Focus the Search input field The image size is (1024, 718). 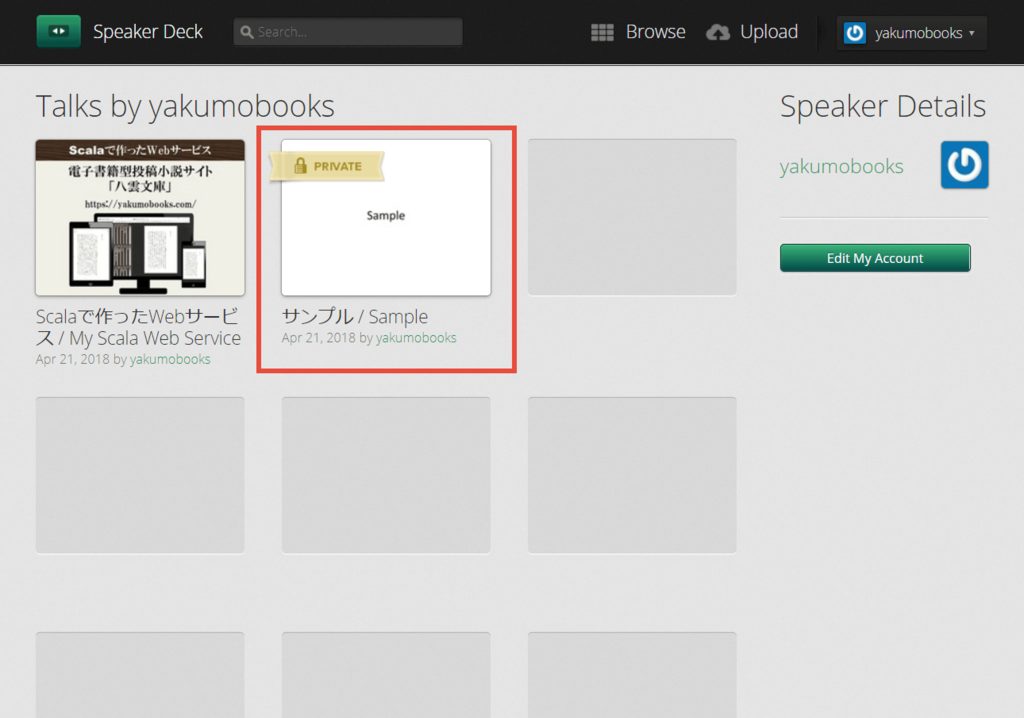pos(348,31)
